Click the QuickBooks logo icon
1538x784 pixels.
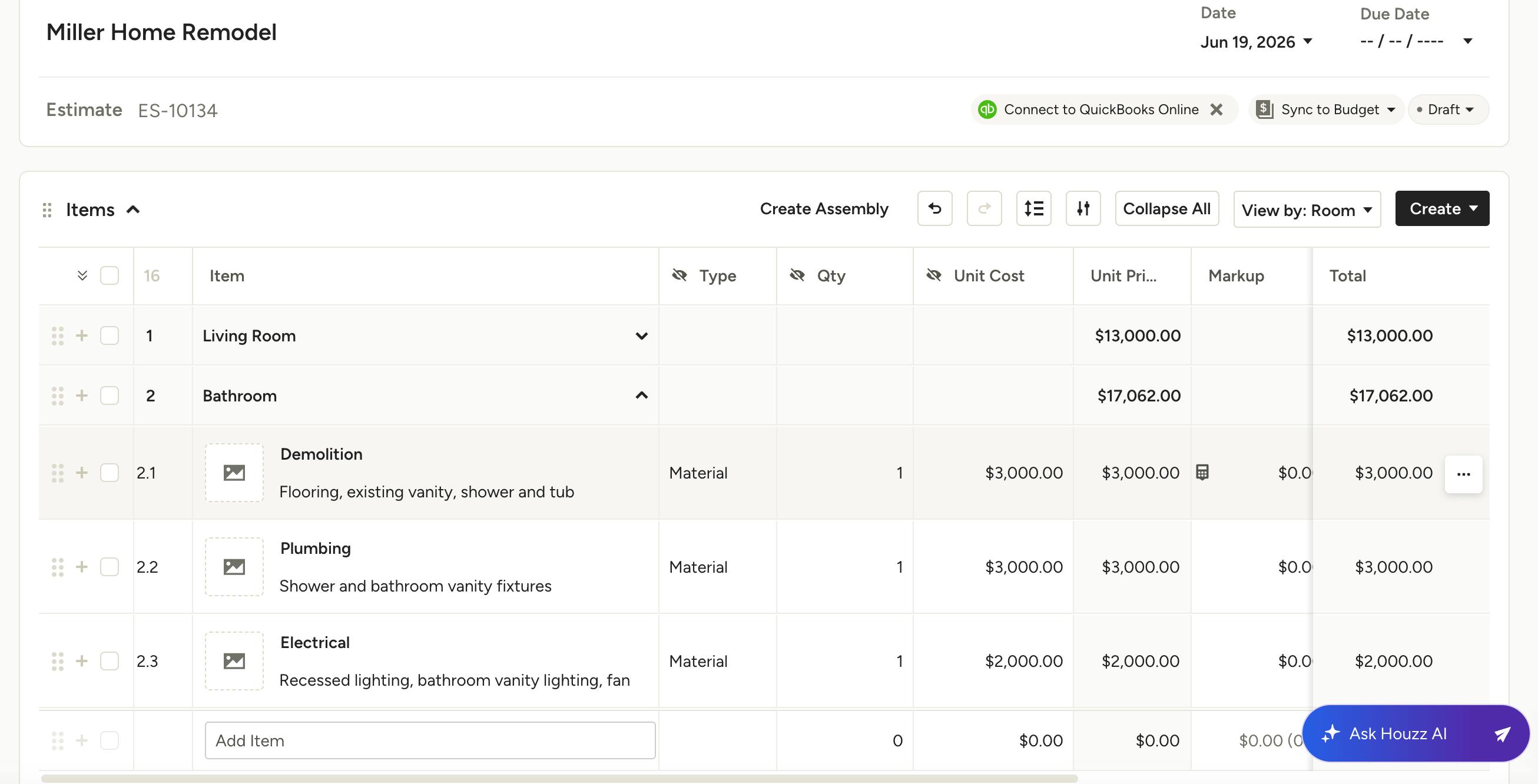pos(987,109)
